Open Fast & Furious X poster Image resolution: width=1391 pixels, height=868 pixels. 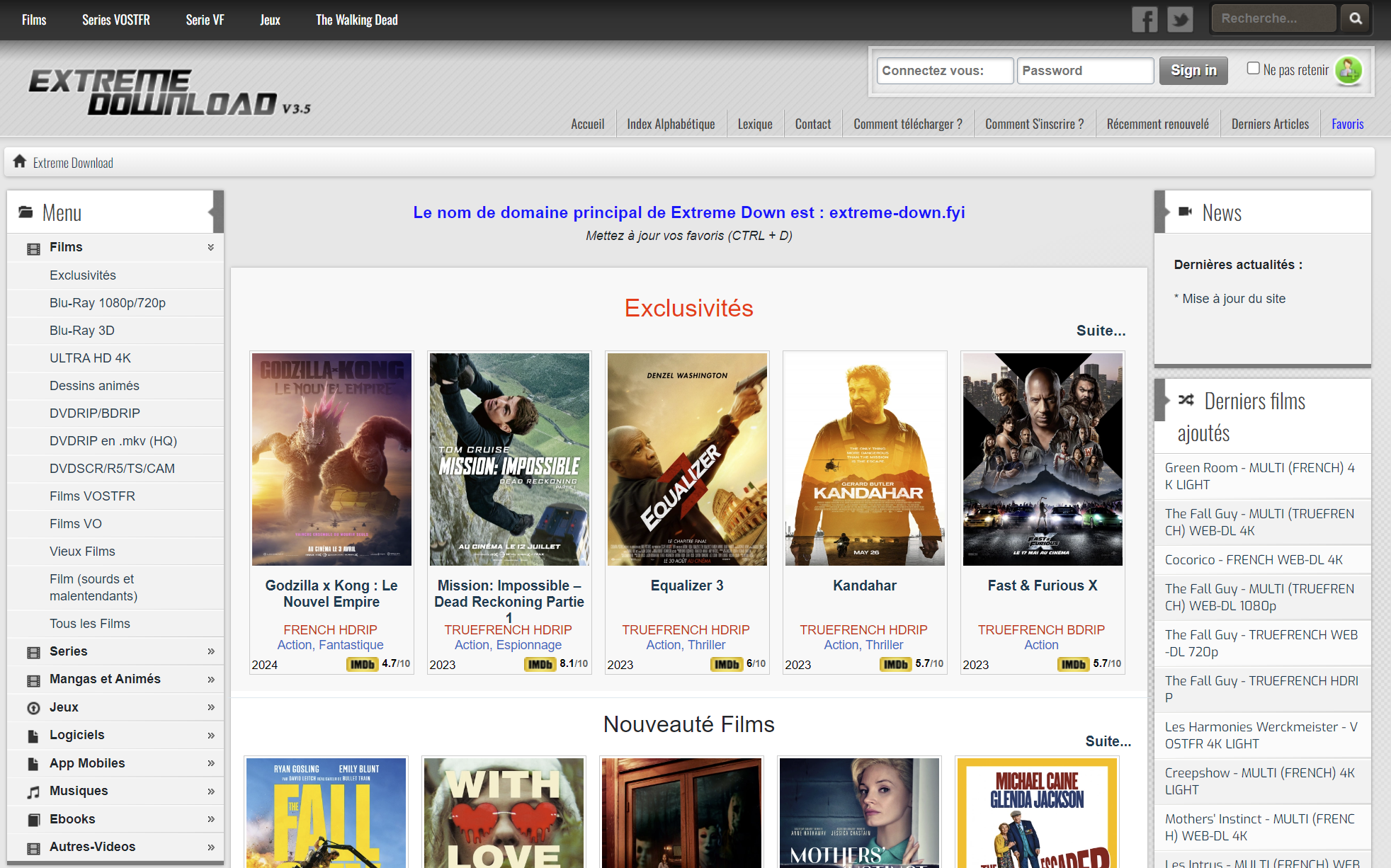[1043, 459]
